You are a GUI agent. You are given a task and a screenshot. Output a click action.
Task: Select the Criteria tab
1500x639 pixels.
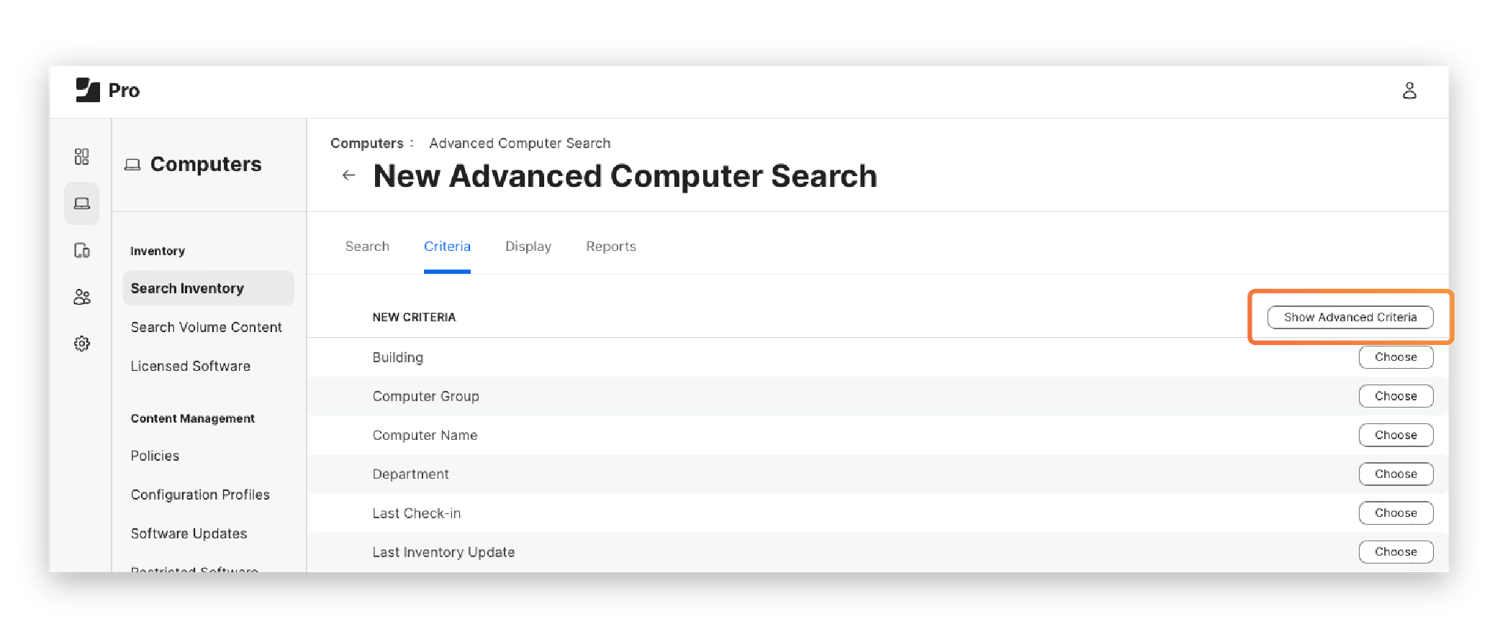point(447,247)
